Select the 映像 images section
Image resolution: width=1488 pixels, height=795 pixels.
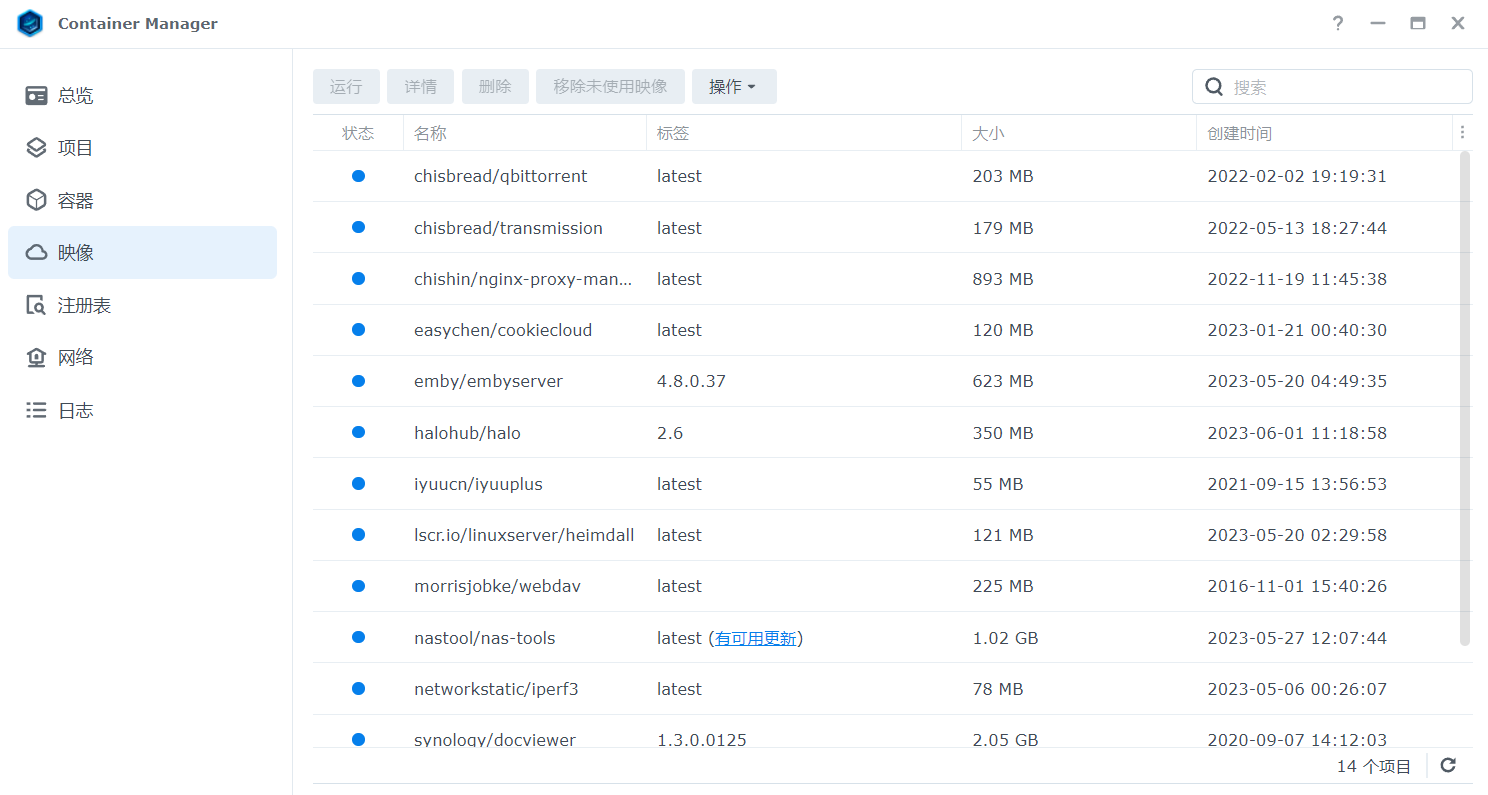point(142,253)
